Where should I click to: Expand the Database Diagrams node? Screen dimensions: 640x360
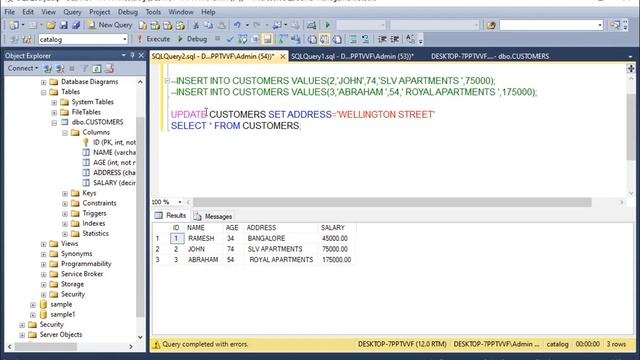click(x=44, y=82)
